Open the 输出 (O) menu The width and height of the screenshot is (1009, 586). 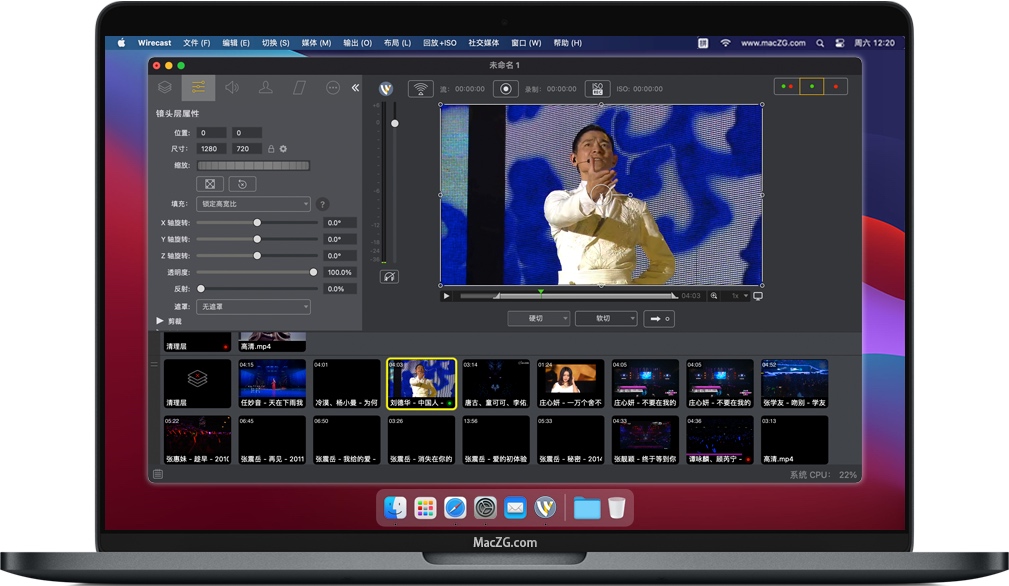(357, 43)
